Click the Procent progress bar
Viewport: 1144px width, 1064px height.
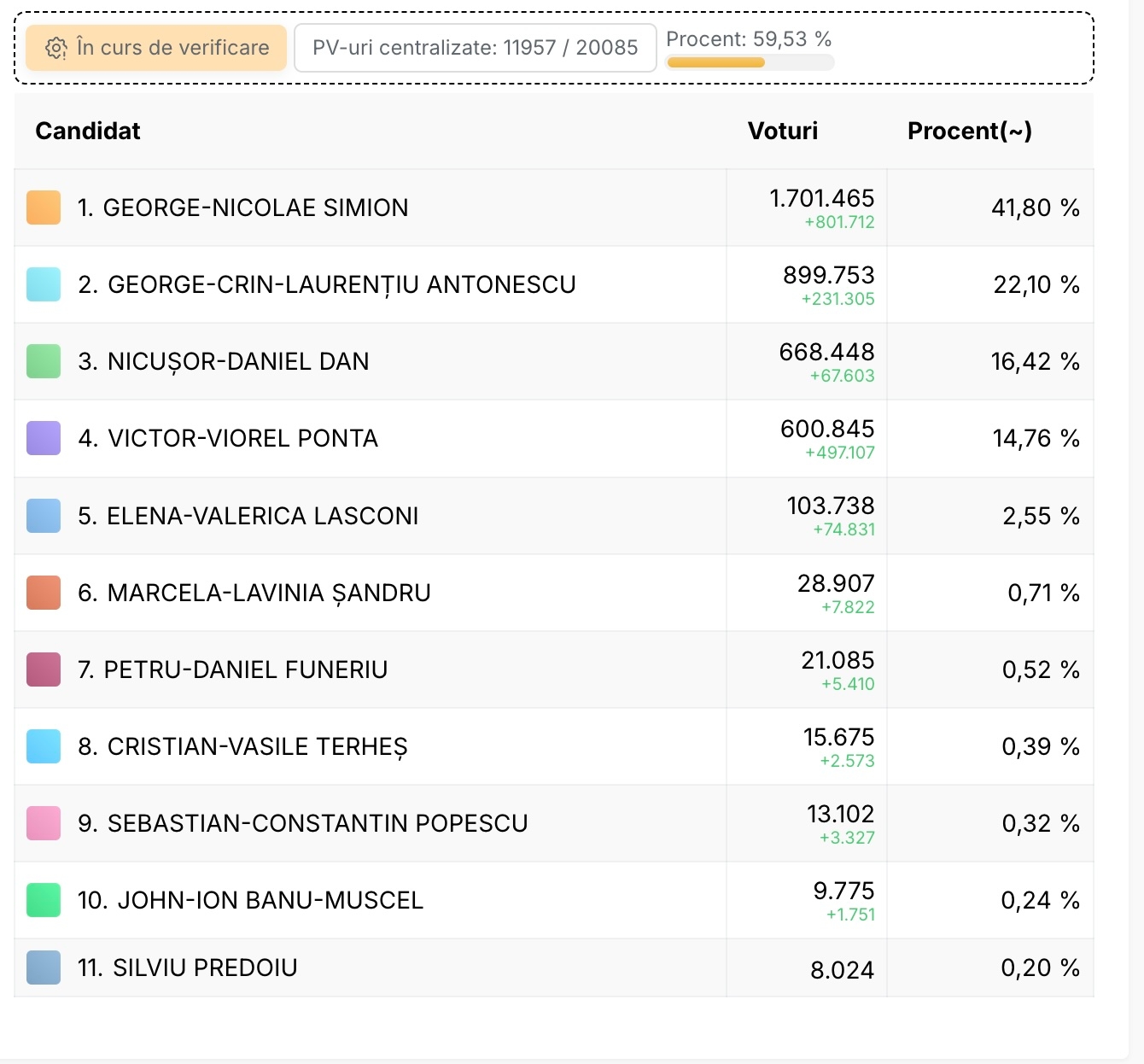point(750,62)
